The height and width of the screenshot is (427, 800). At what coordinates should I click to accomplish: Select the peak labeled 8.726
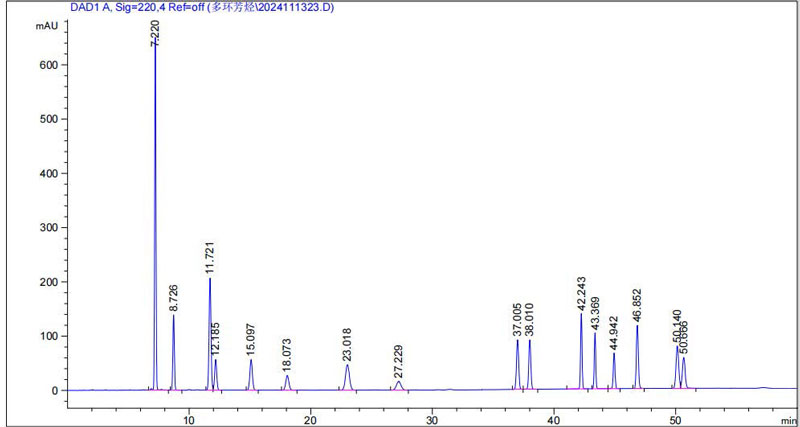pyautogui.click(x=174, y=297)
